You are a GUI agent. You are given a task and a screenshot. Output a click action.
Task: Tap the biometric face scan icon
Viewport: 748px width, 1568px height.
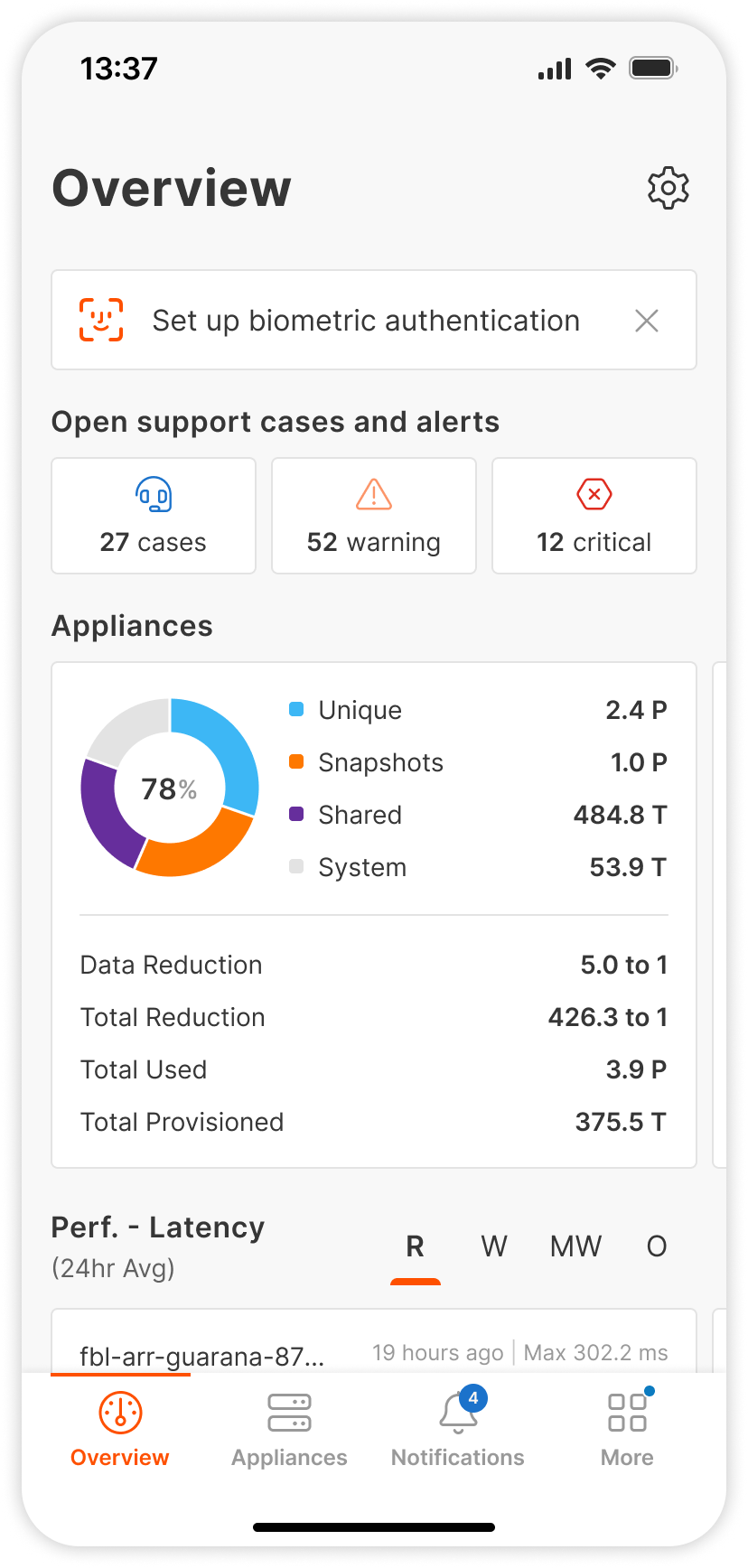click(x=101, y=320)
